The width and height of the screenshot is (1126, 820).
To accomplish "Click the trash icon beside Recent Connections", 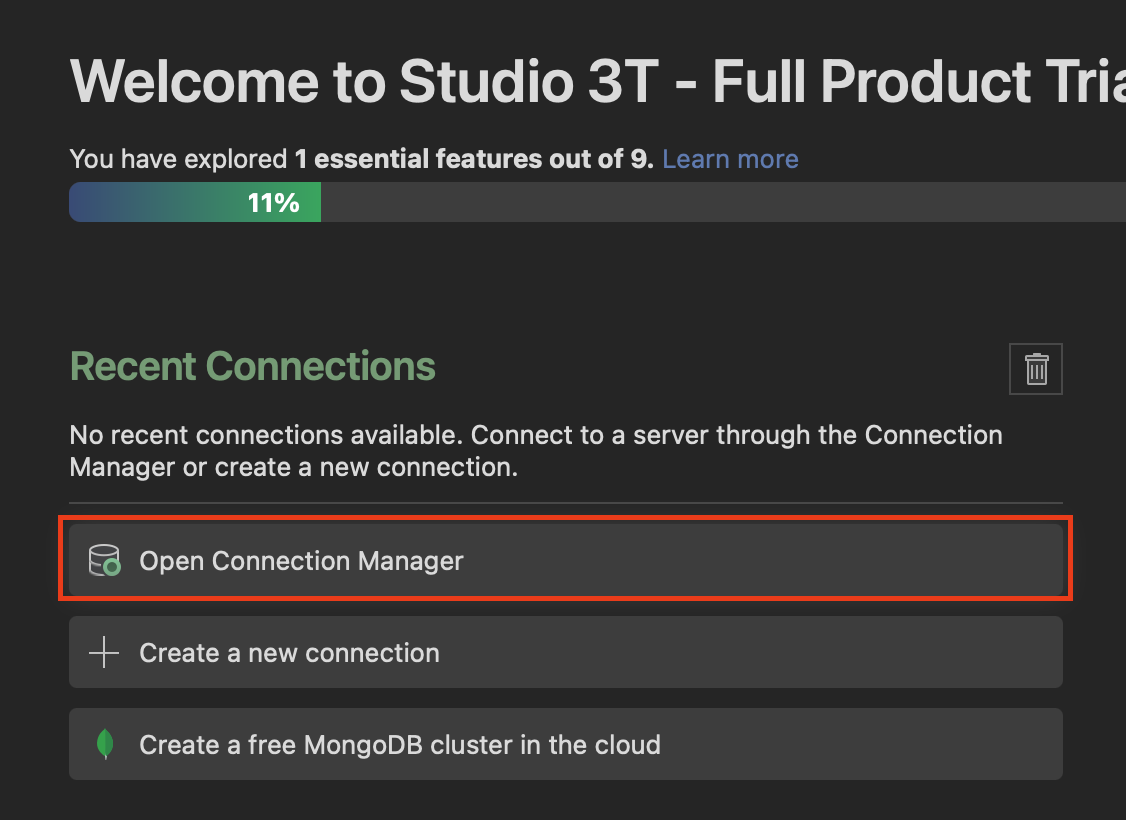I will pyautogui.click(x=1036, y=369).
